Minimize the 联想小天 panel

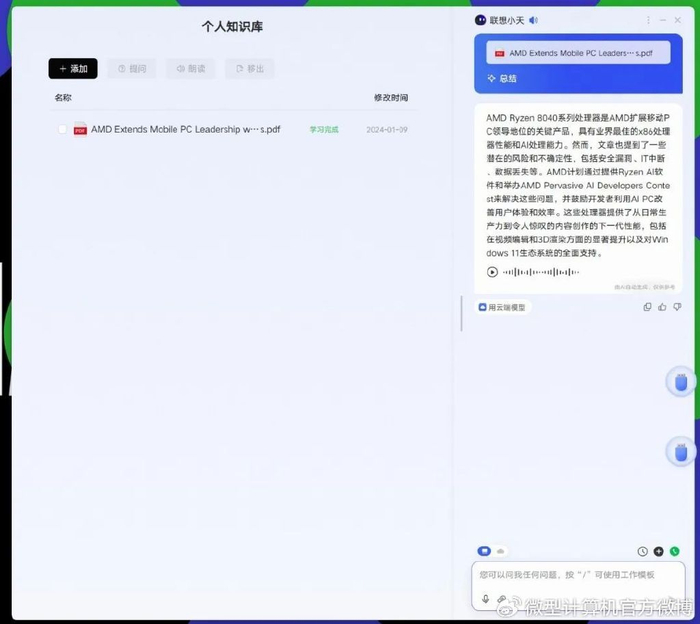(663, 20)
